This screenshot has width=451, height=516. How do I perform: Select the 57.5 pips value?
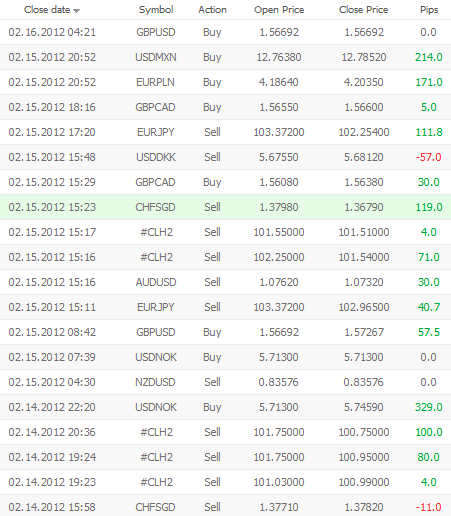[429, 332]
